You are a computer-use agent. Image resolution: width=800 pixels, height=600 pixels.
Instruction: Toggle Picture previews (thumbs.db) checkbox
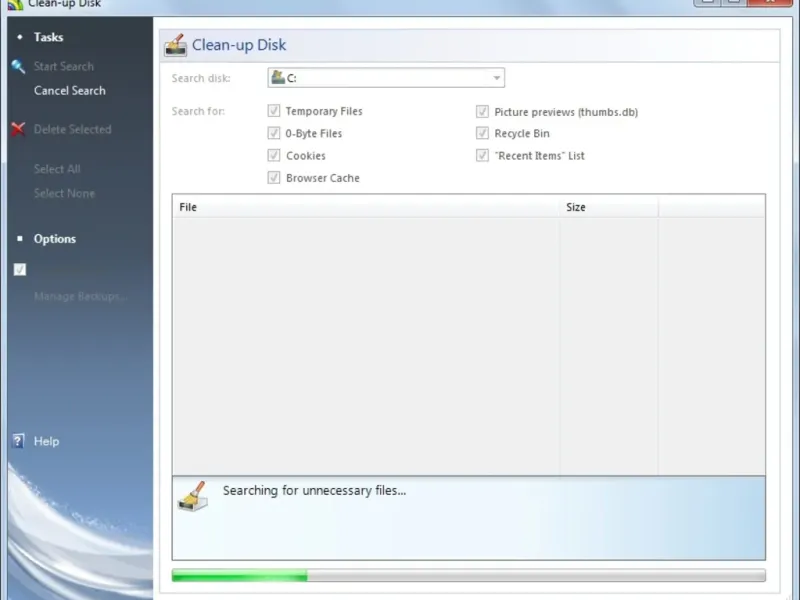(x=482, y=111)
